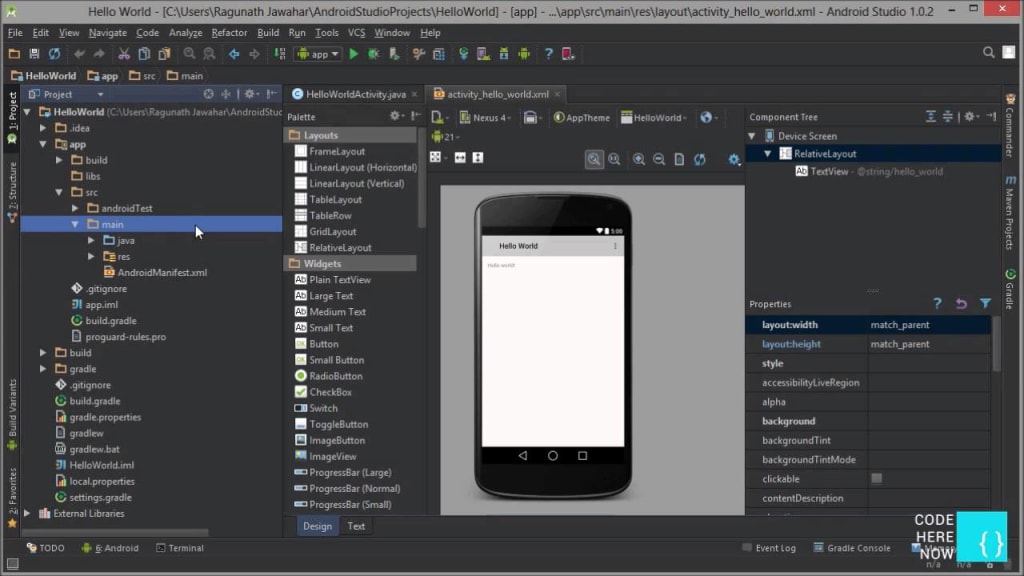The height and width of the screenshot is (576, 1024).
Task: Click the Project panel settings gear
Action: coord(250,94)
